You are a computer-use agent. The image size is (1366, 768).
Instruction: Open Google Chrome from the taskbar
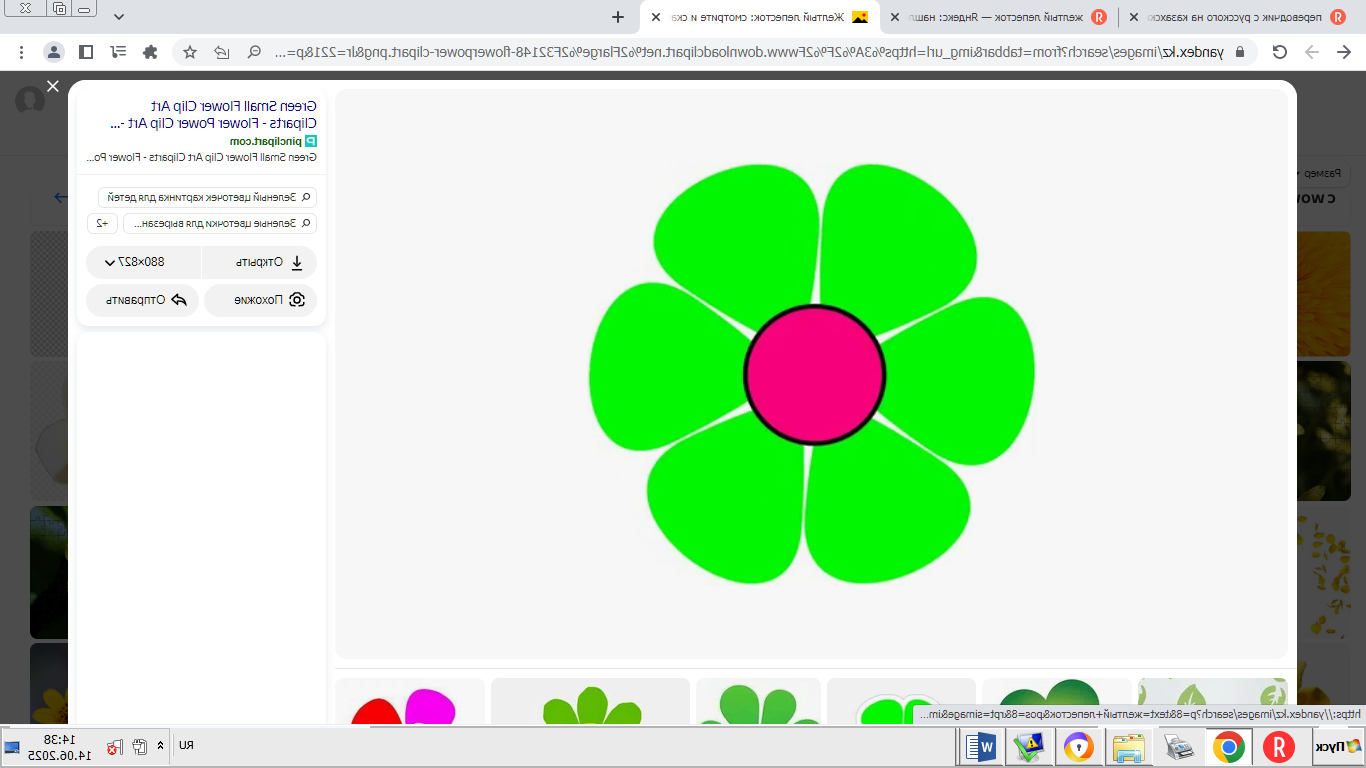pyautogui.click(x=1229, y=747)
